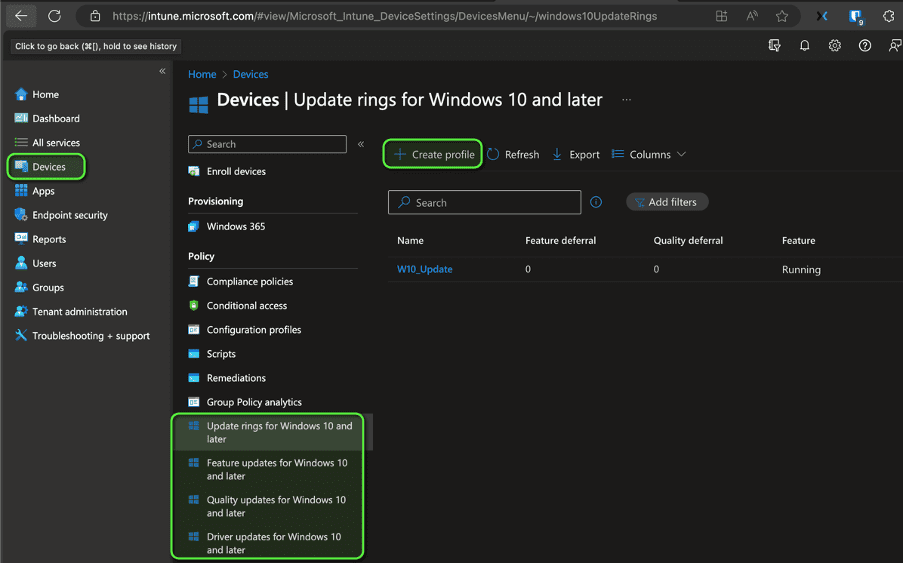Screen dimensions: 904x564
Task: Open the ellipsis more options menu
Action: tap(627, 100)
